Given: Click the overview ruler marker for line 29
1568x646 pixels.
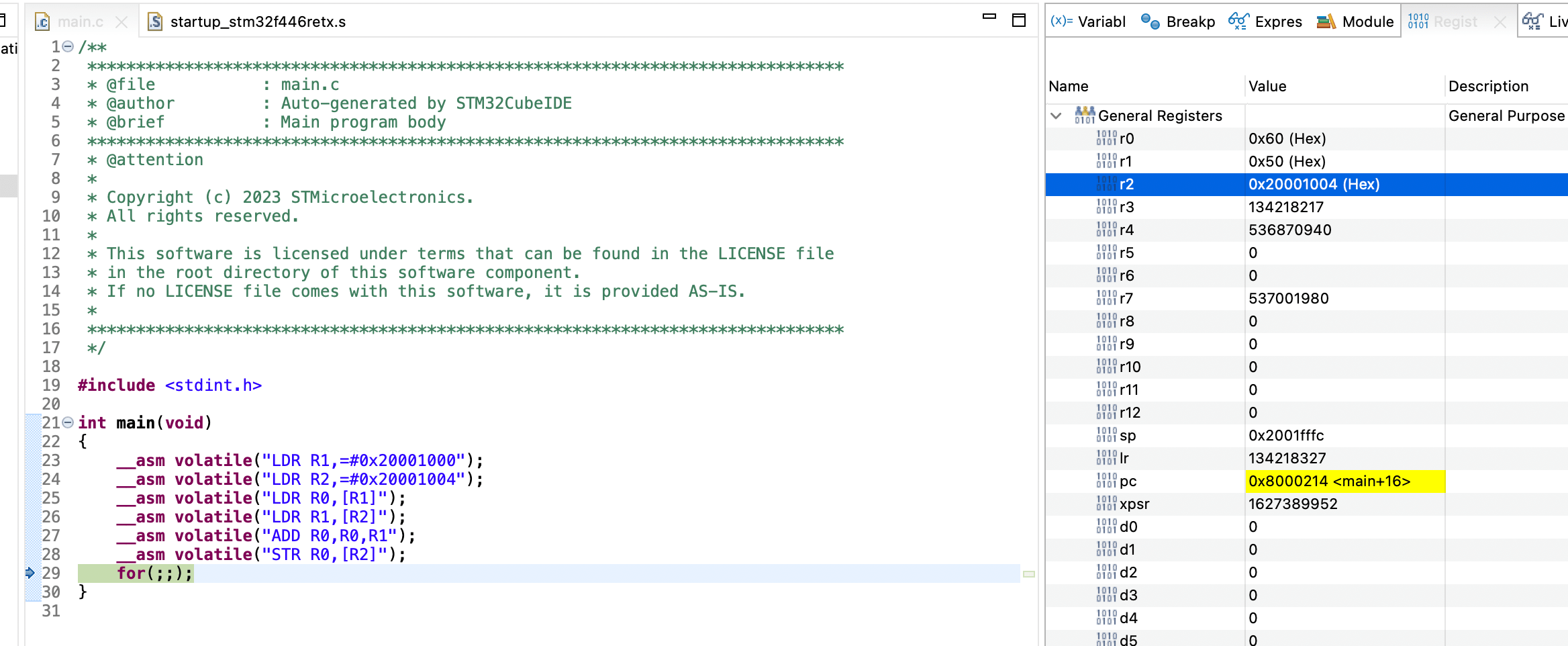Looking at the screenshot, I should [x=1028, y=573].
